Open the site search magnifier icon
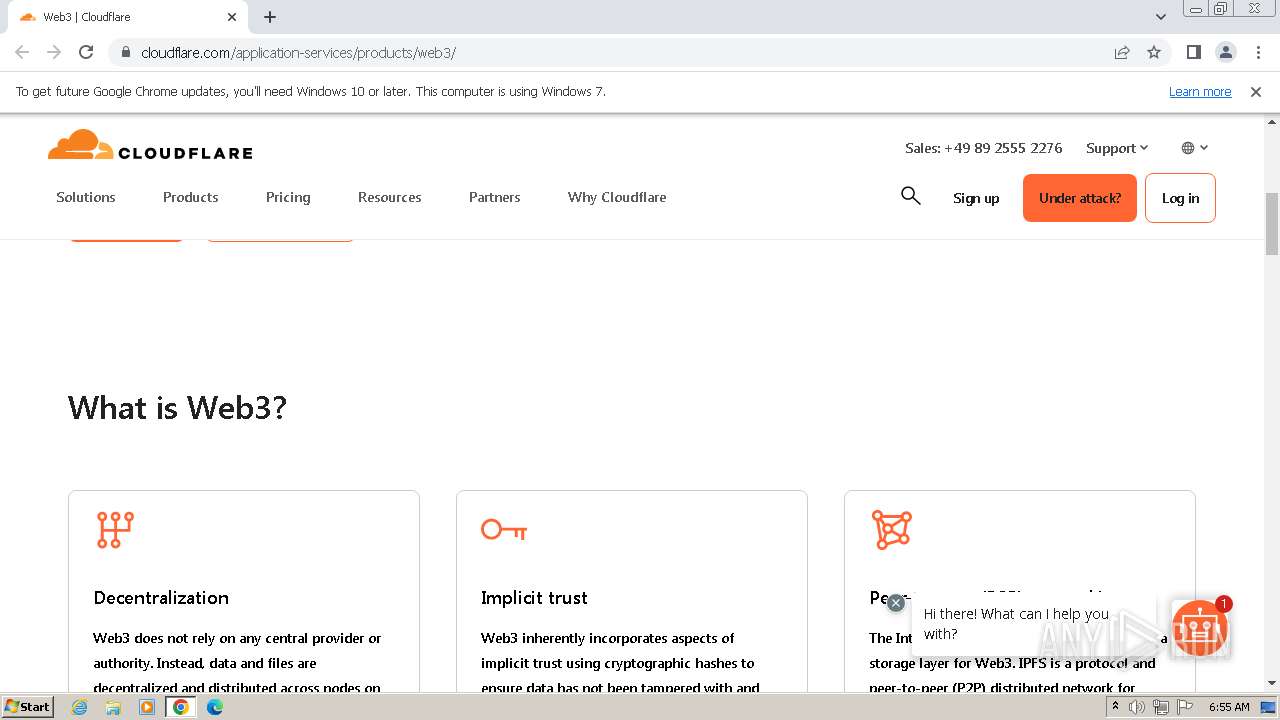 pos(910,196)
